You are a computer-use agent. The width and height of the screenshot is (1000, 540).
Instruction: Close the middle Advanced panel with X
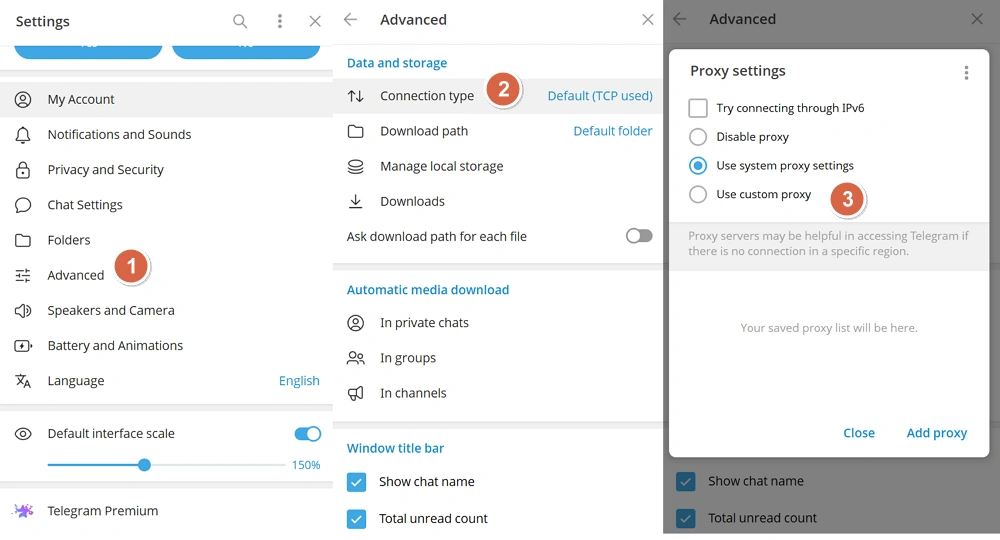[x=648, y=20]
